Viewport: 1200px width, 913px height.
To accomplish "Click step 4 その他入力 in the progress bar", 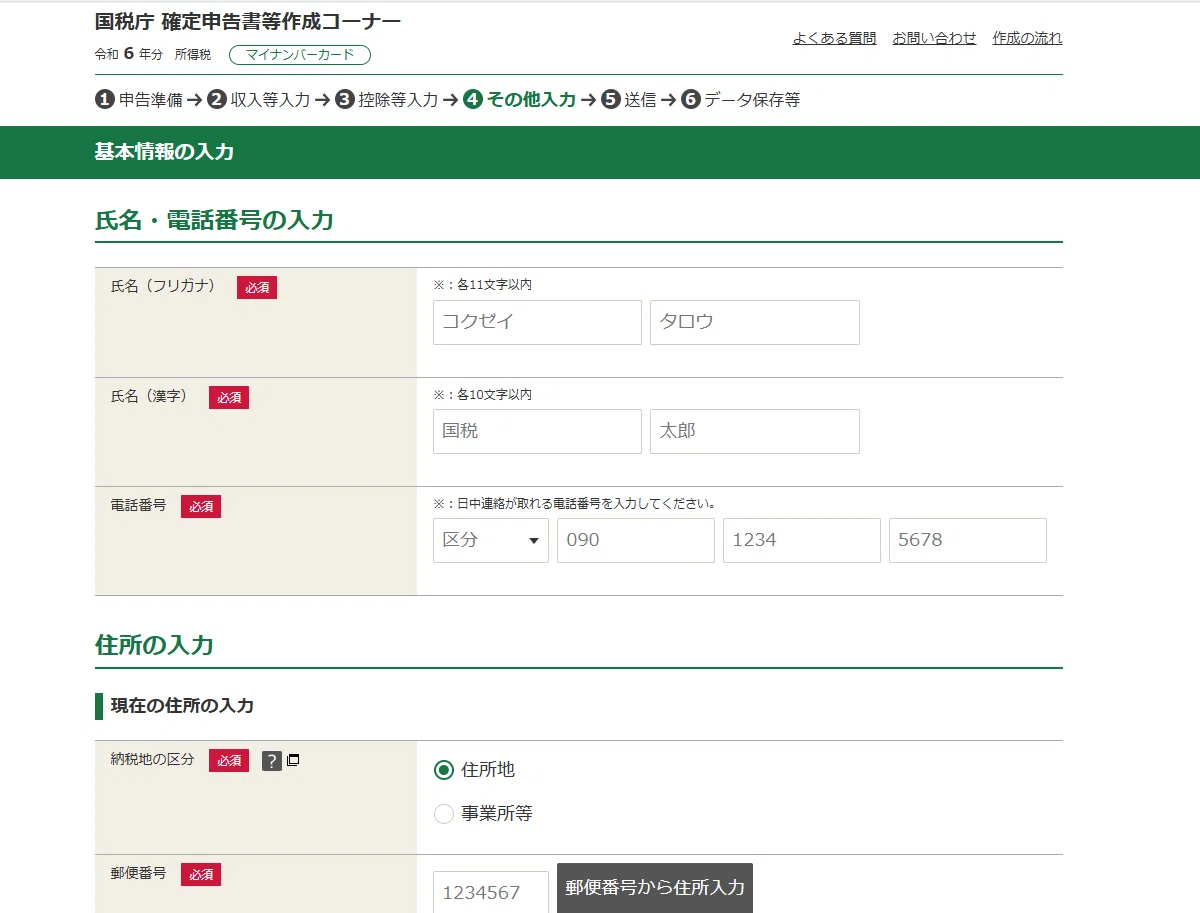I will click(520, 100).
